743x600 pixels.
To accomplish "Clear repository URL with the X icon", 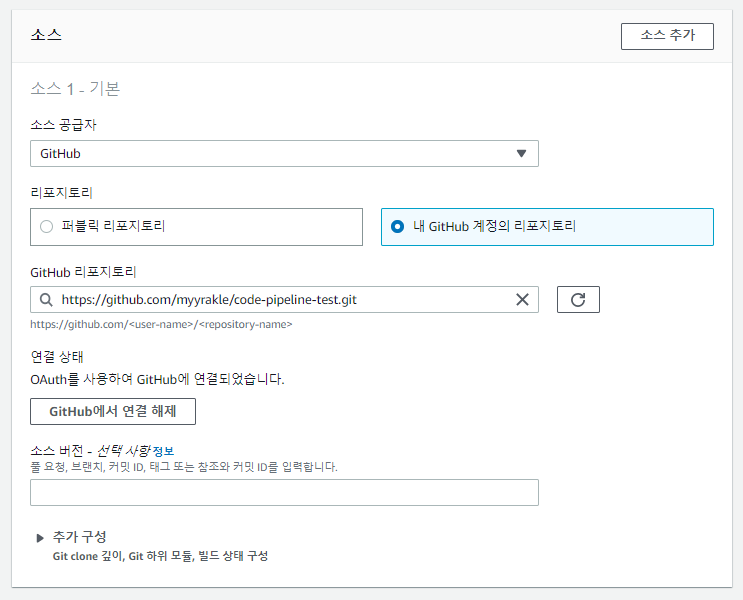I will tap(522, 300).
